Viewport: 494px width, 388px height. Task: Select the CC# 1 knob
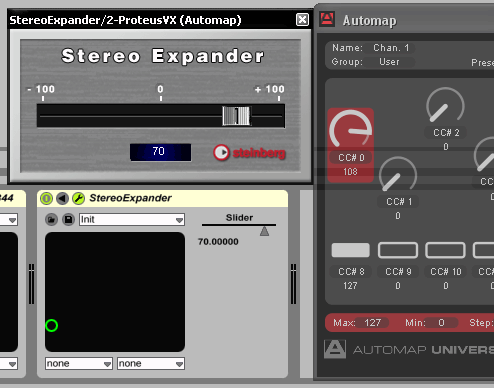coord(398,174)
